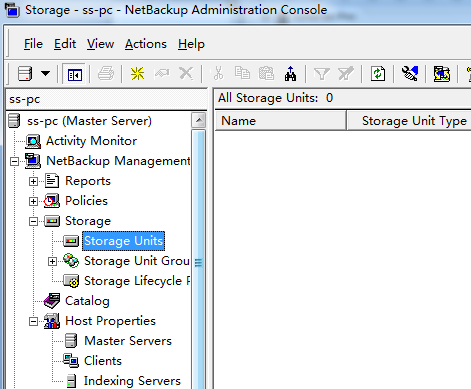Click the Catalog book icon
The width and height of the screenshot is (471, 389).
52,301
